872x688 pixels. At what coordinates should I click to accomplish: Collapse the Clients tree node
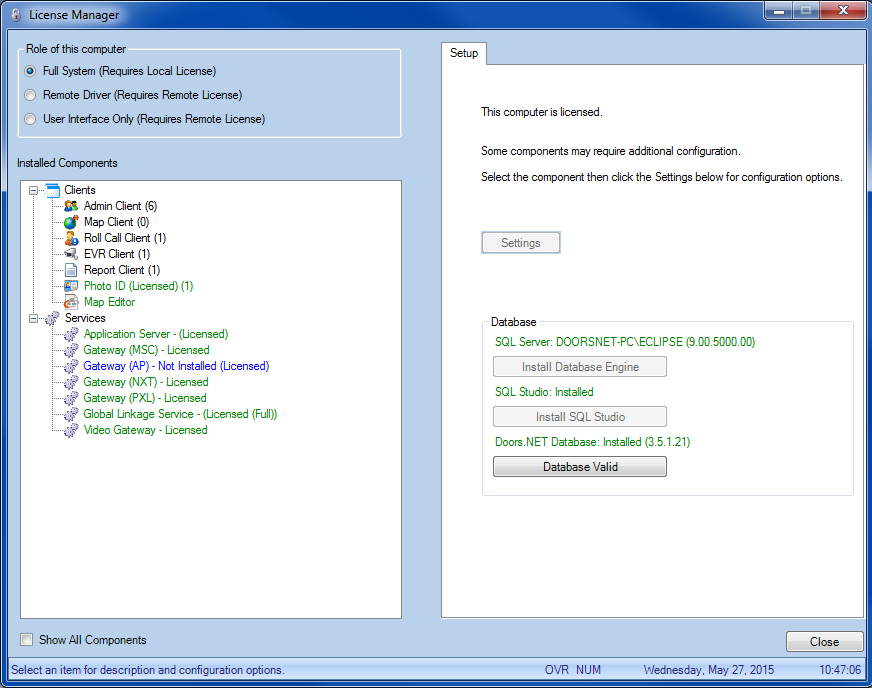pos(35,190)
